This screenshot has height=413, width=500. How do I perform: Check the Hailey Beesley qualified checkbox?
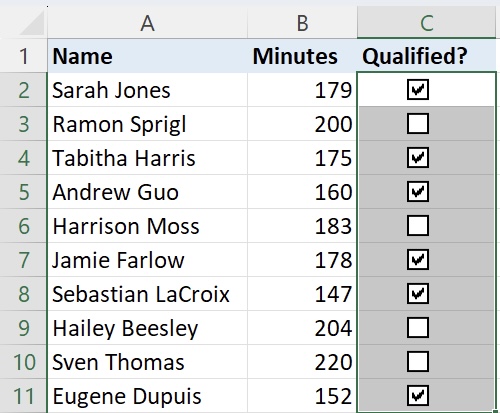click(418, 328)
